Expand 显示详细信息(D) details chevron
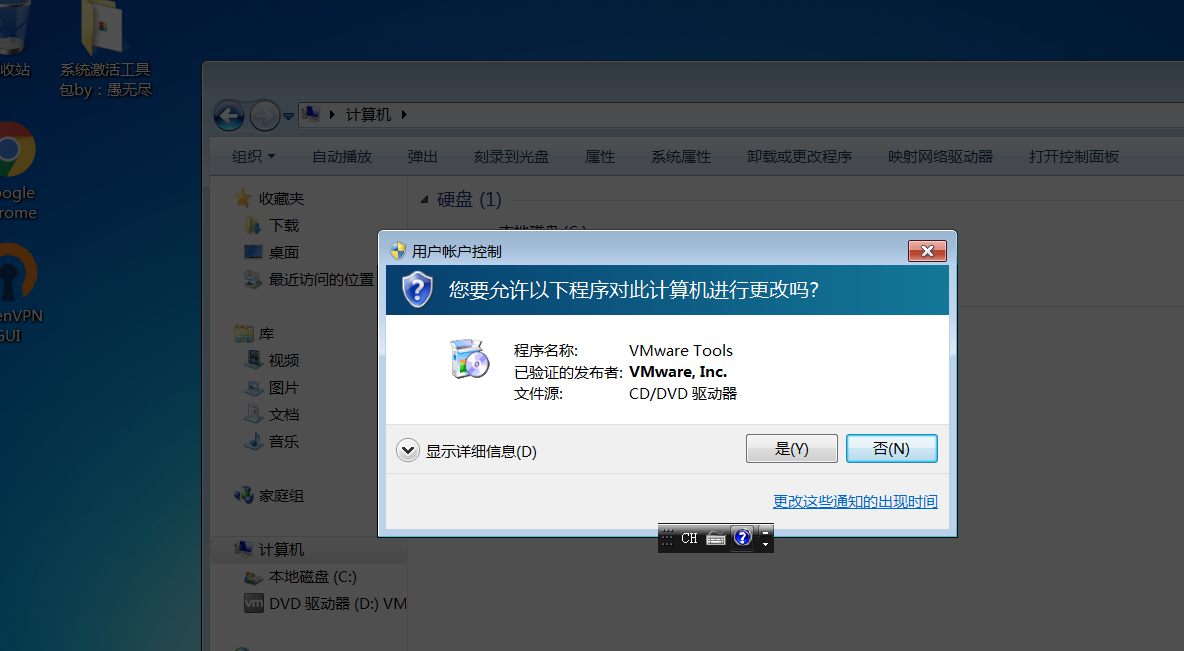The height and width of the screenshot is (651, 1184). [x=408, y=451]
